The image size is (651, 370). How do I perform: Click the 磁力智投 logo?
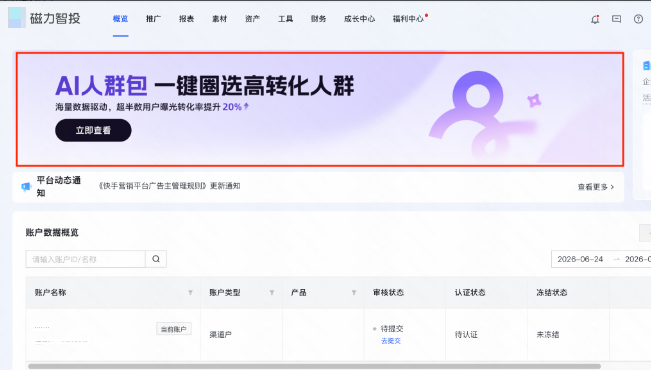click(x=44, y=18)
